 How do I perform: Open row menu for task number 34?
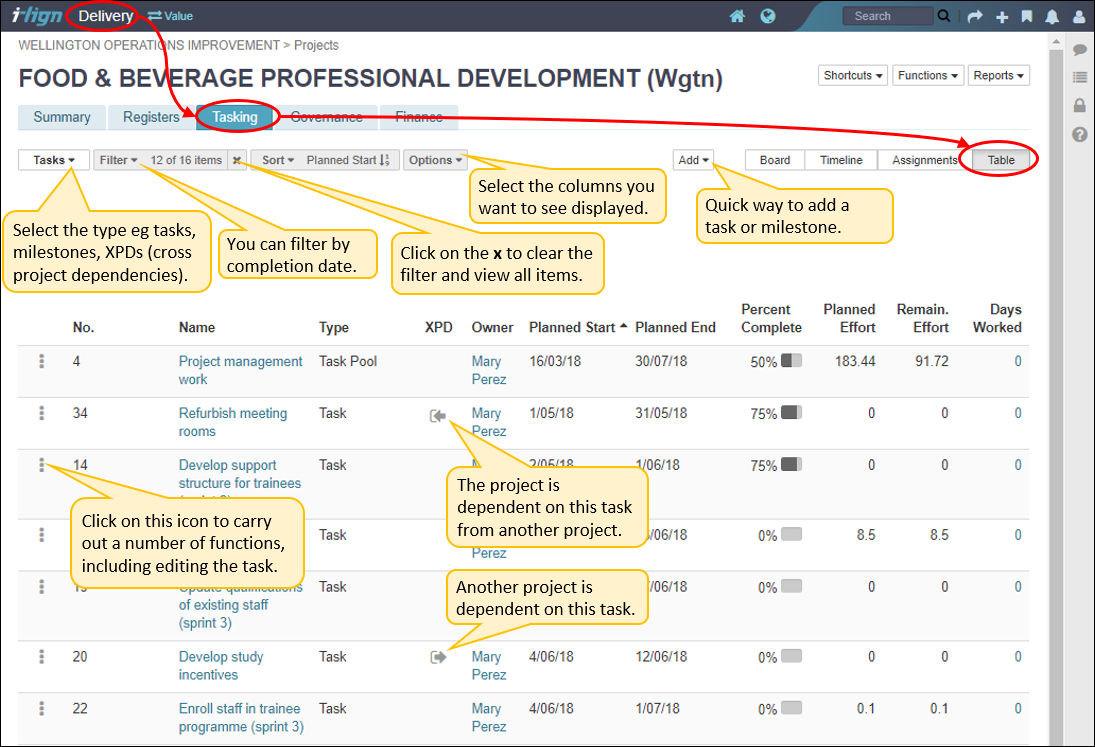42,413
